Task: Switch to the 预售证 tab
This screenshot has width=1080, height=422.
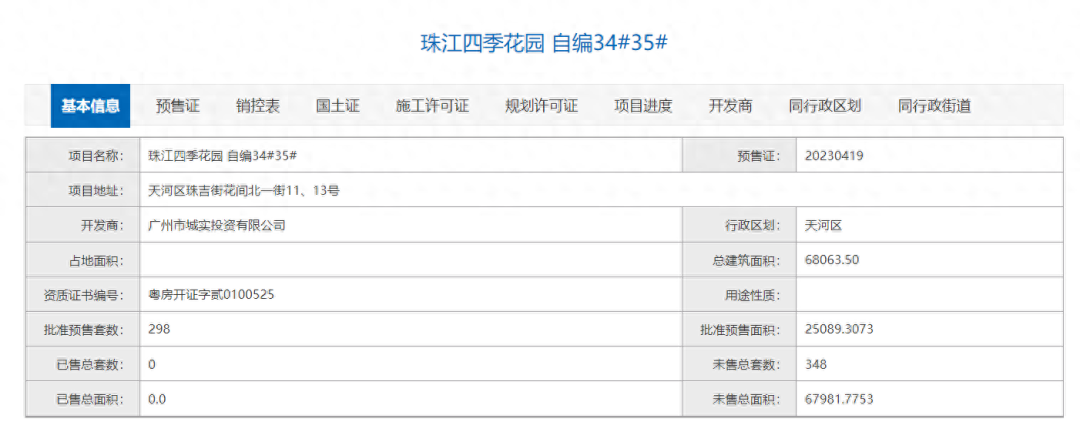Action: pos(177,106)
